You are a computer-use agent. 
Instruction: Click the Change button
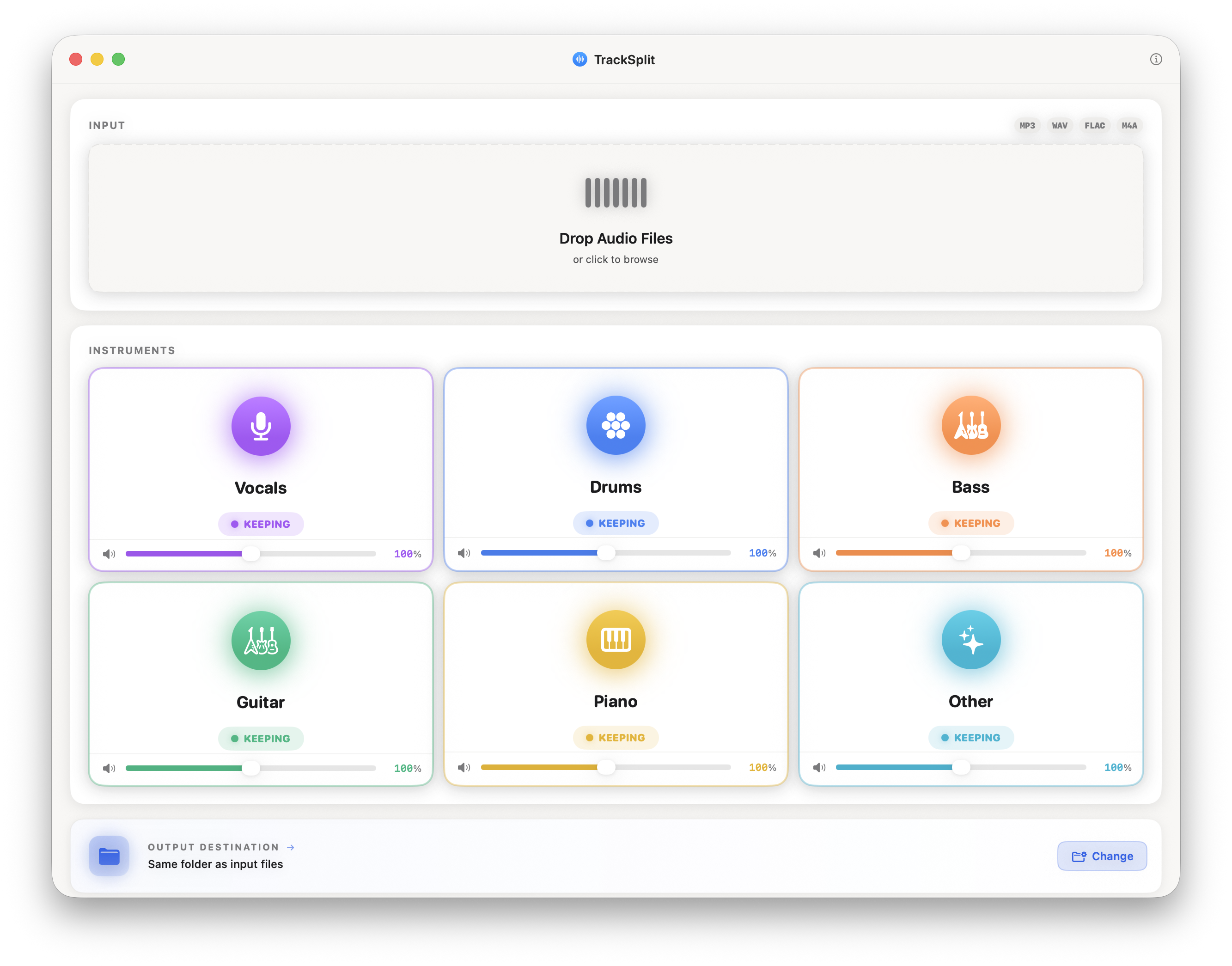(x=1101, y=856)
